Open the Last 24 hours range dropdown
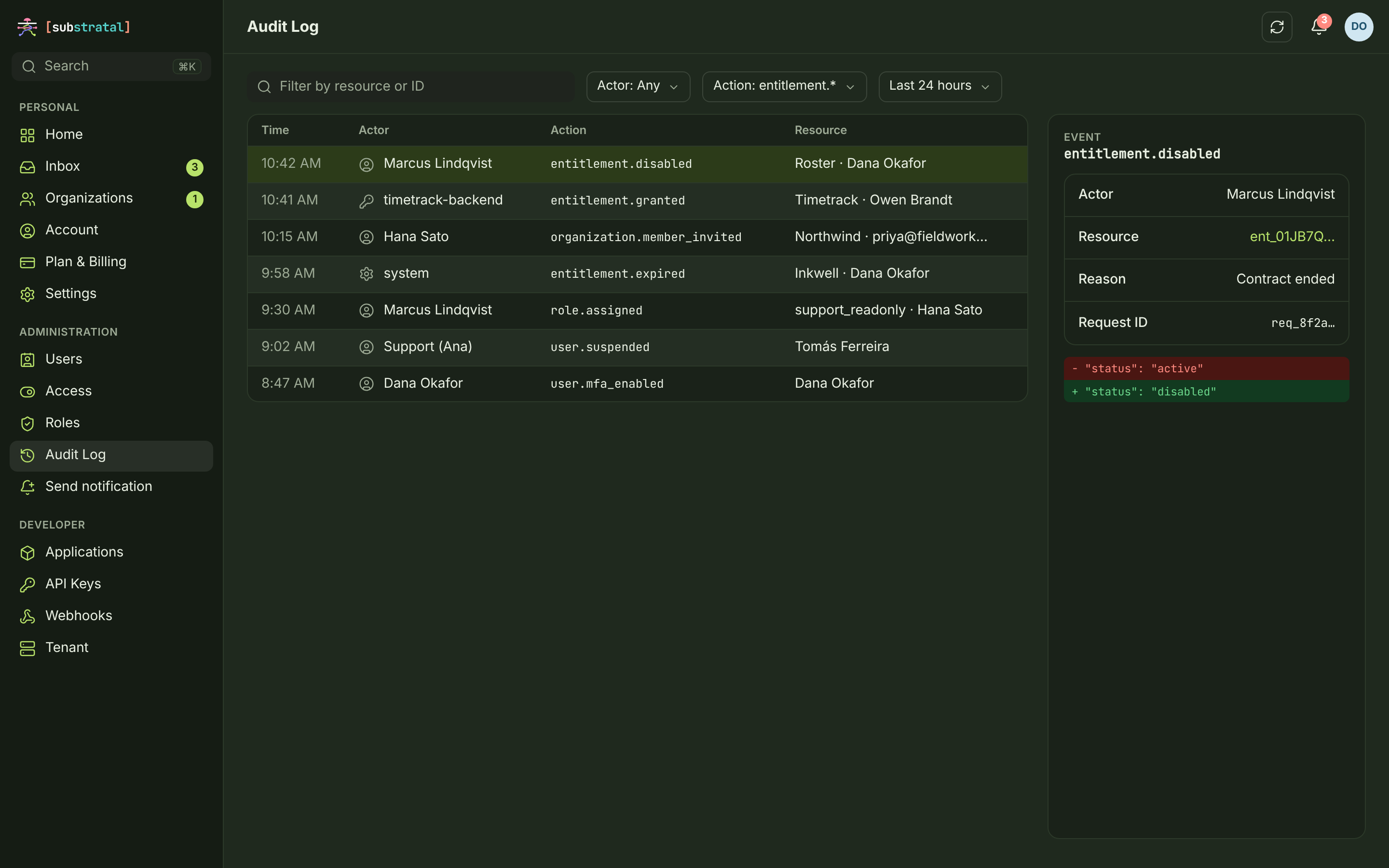 (x=940, y=86)
